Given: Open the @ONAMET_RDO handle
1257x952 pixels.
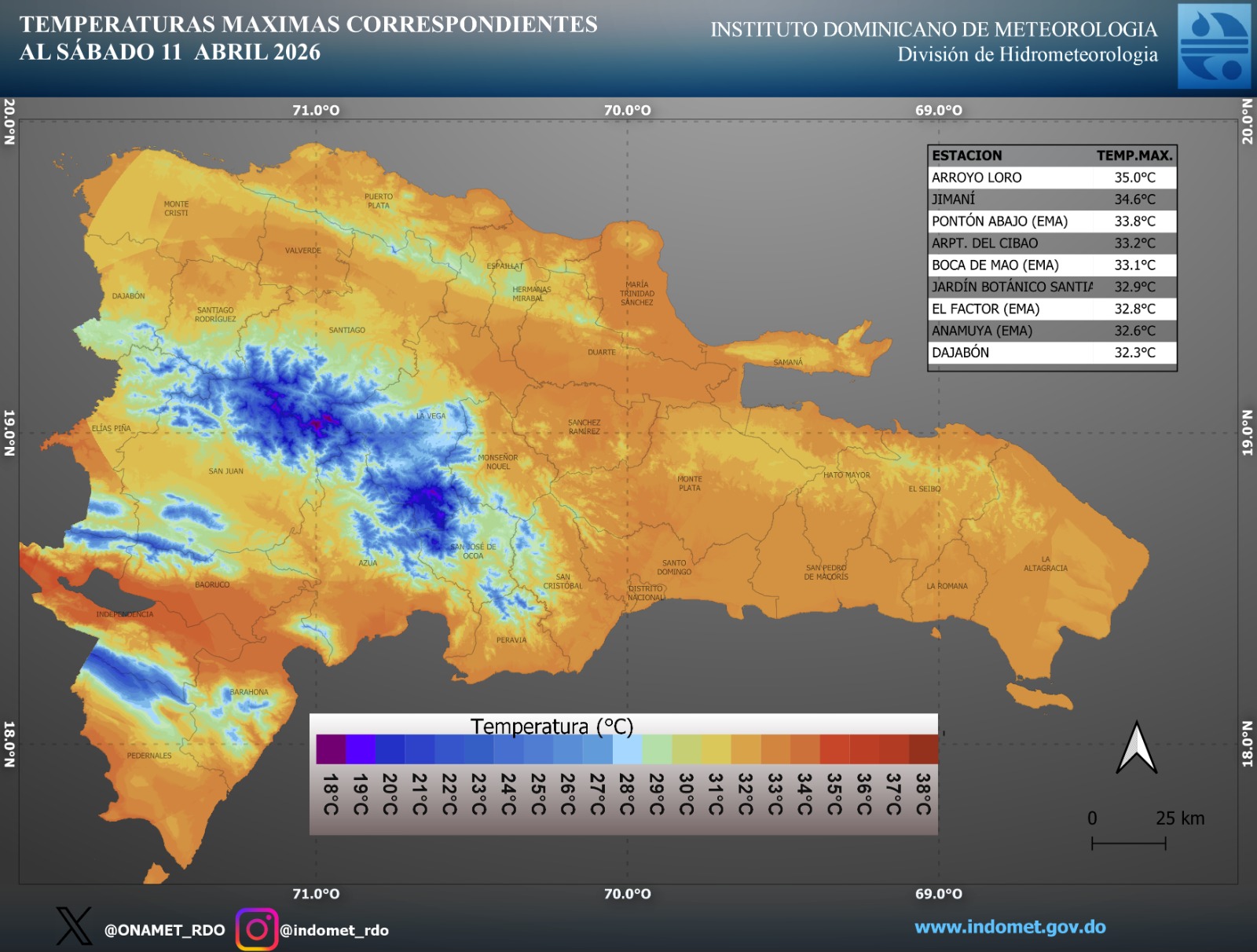Looking at the screenshot, I should 164,930.
